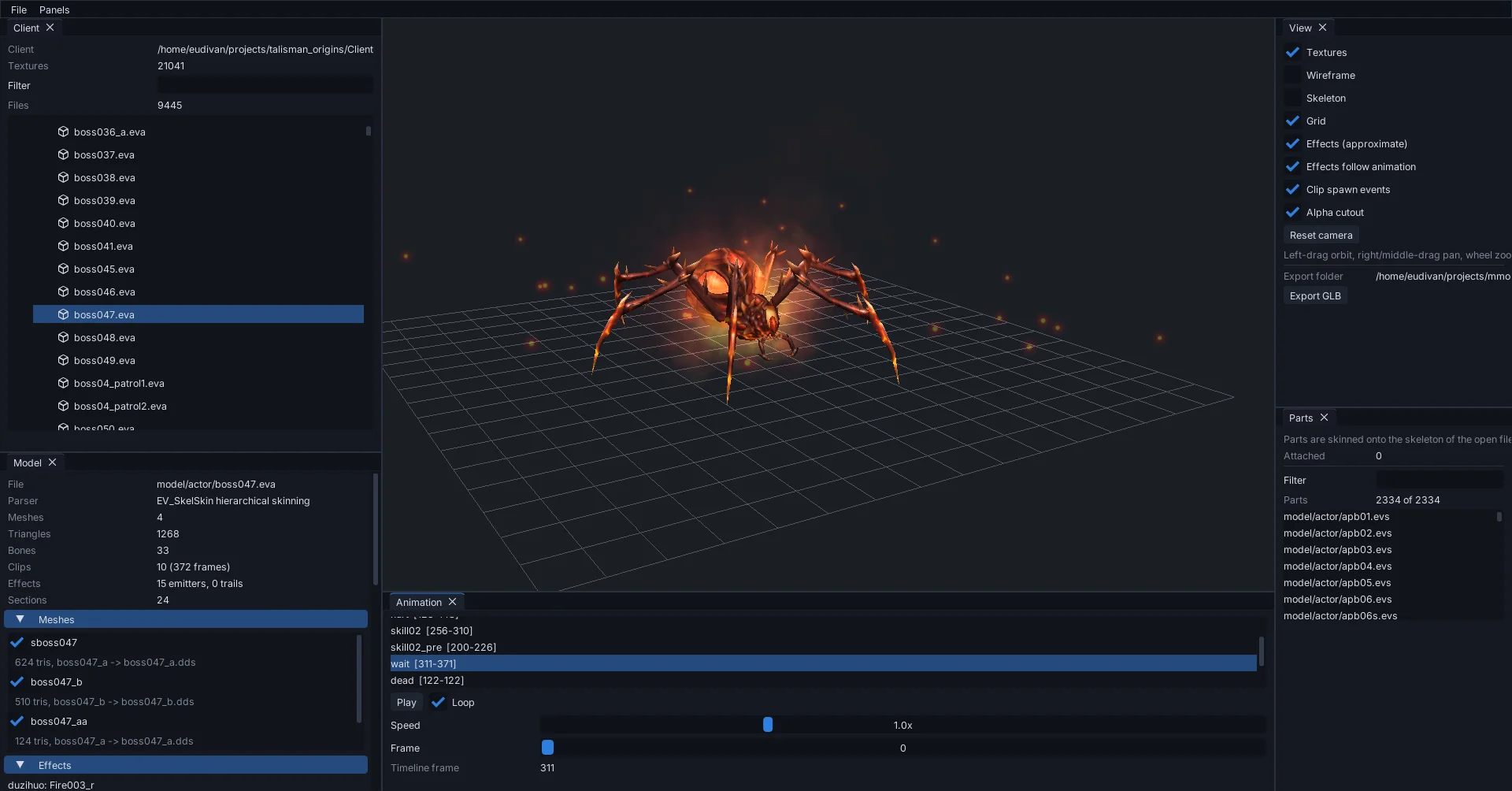Hide the boss047_b mesh
The image size is (1512, 791).
[x=17, y=681]
